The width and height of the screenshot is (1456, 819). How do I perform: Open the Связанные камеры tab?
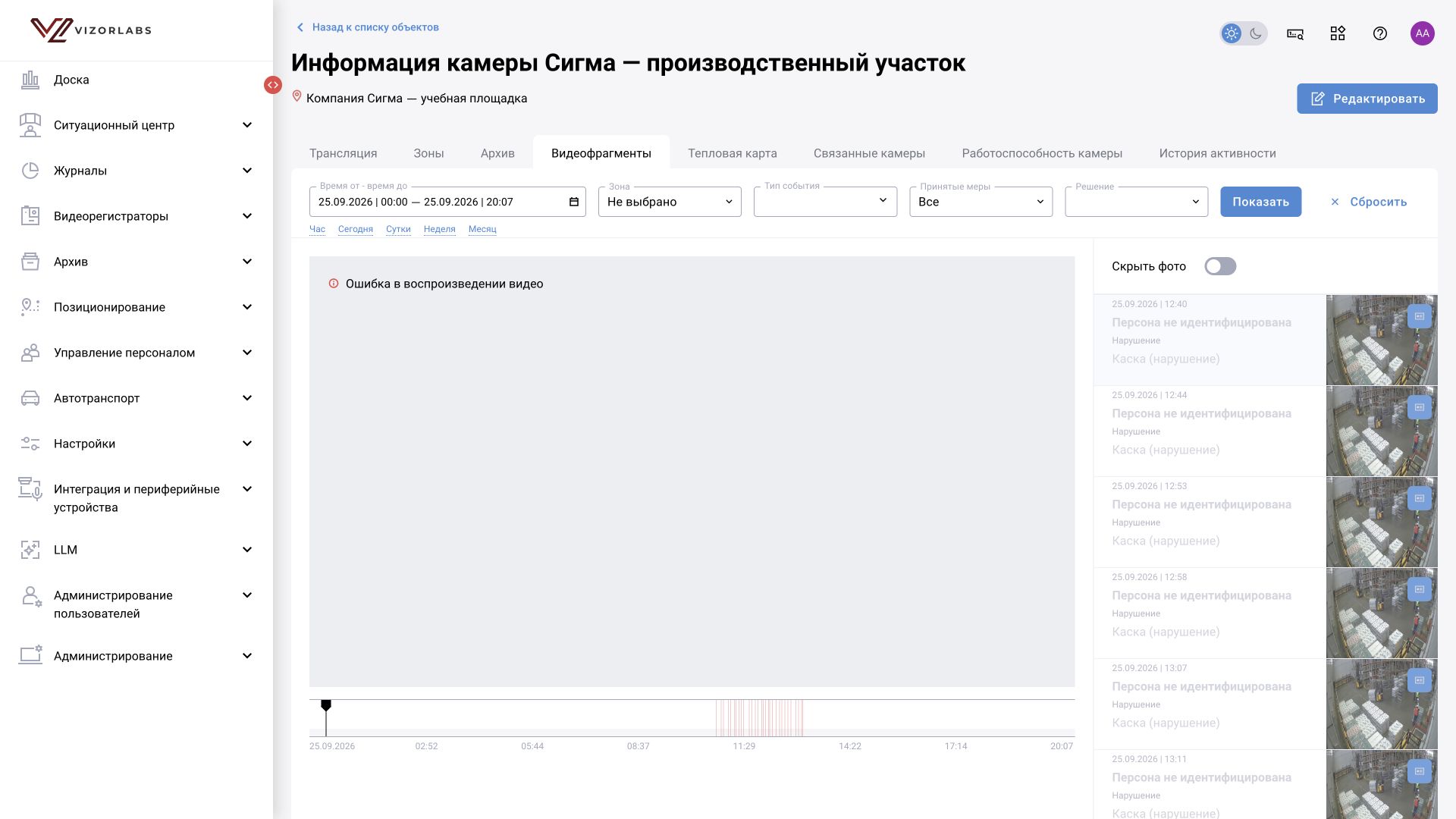point(869,153)
